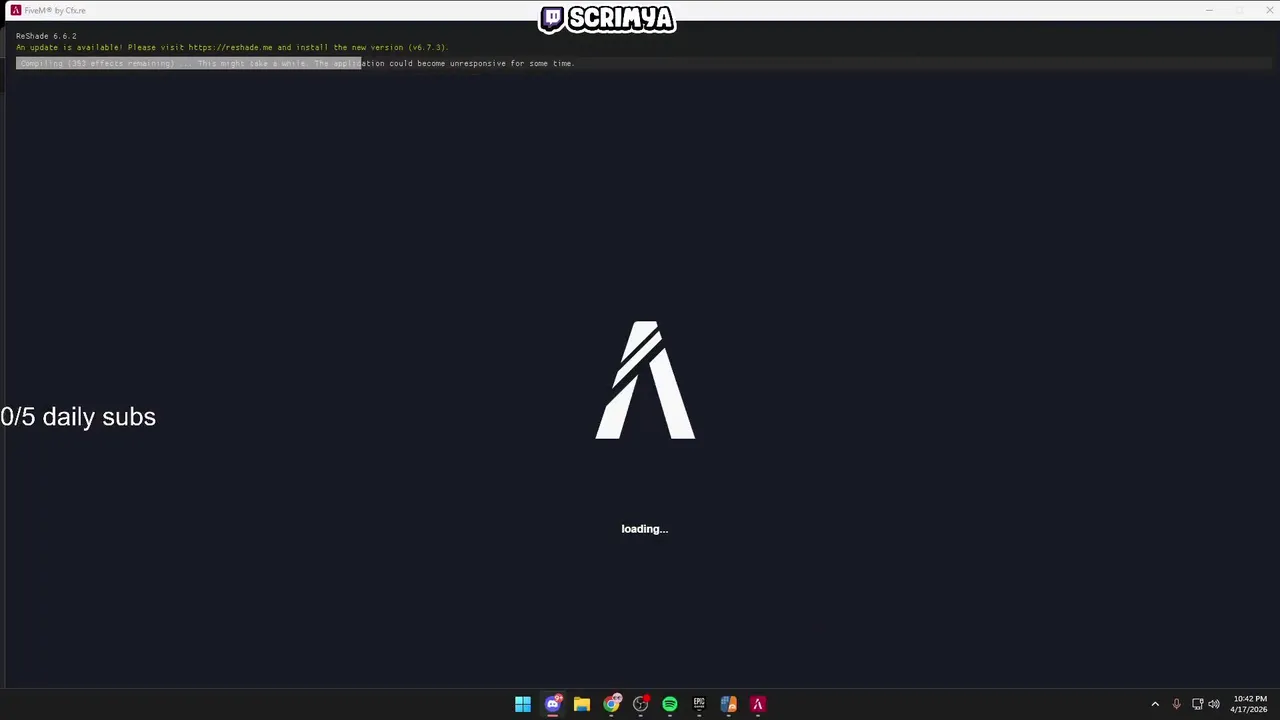Click the '0/5 daily subs' overlay text
The width and height of the screenshot is (1280, 720).
pyautogui.click(x=78, y=417)
